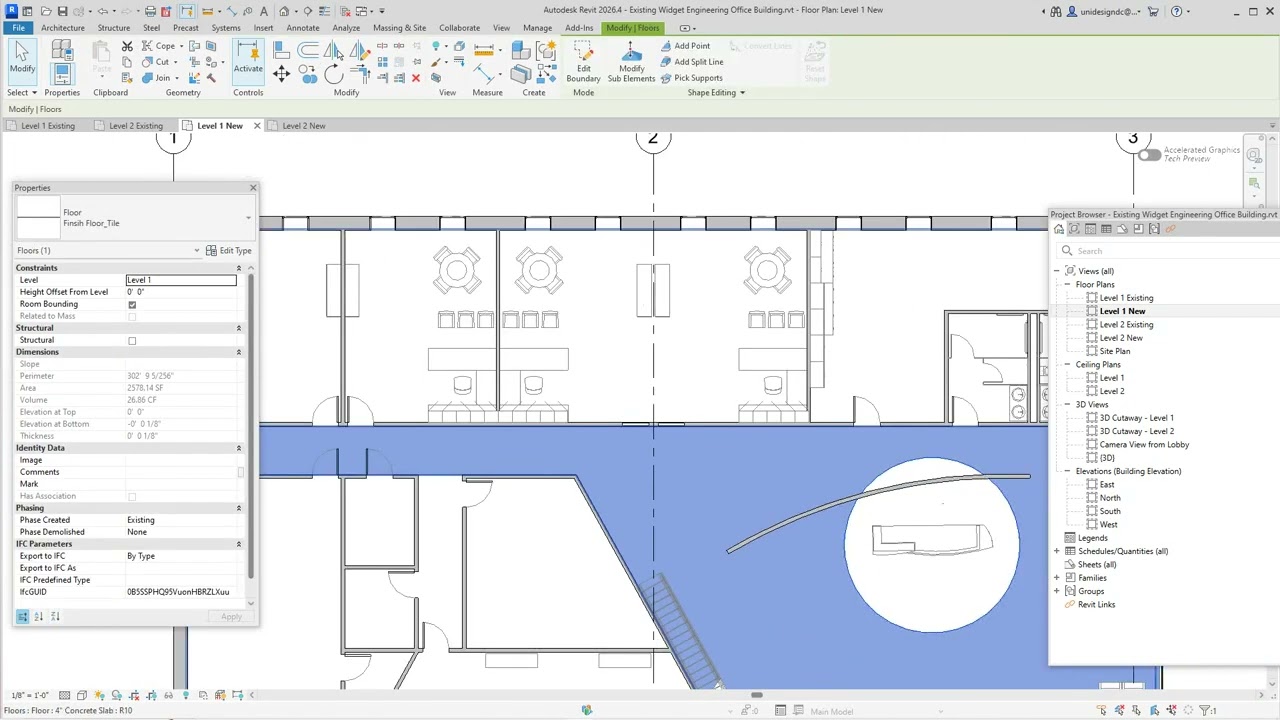Click the search binoculars icon in title bar
Screen dimensions: 1280x720
click(1057, 11)
